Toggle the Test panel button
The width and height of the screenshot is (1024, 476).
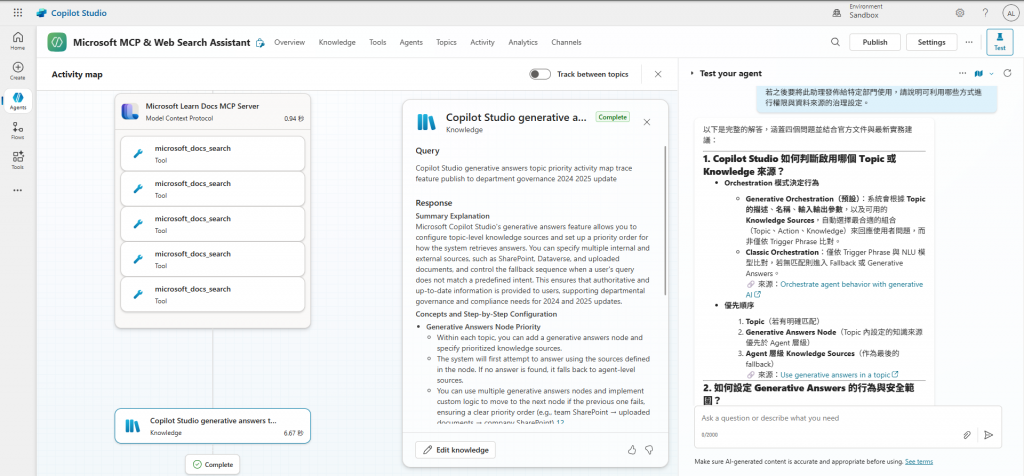[x=999, y=42]
